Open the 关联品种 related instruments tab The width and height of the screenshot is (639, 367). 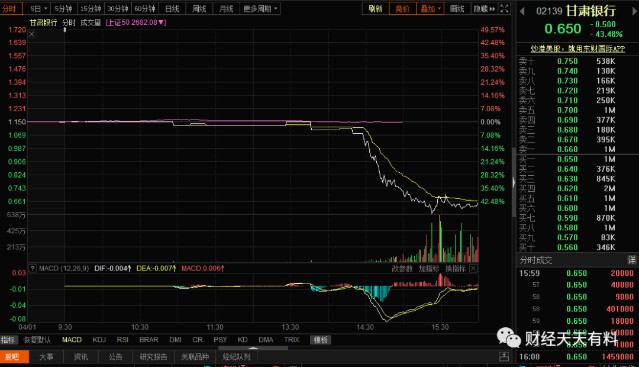point(195,357)
